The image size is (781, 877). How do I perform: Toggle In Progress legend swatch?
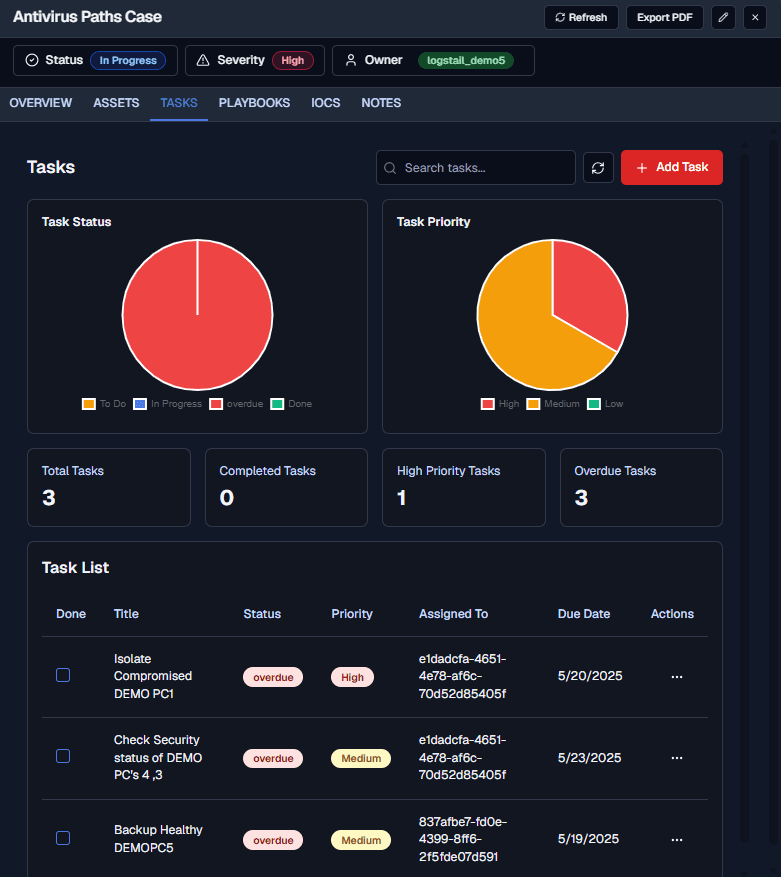pyautogui.click(x=140, y=404)
